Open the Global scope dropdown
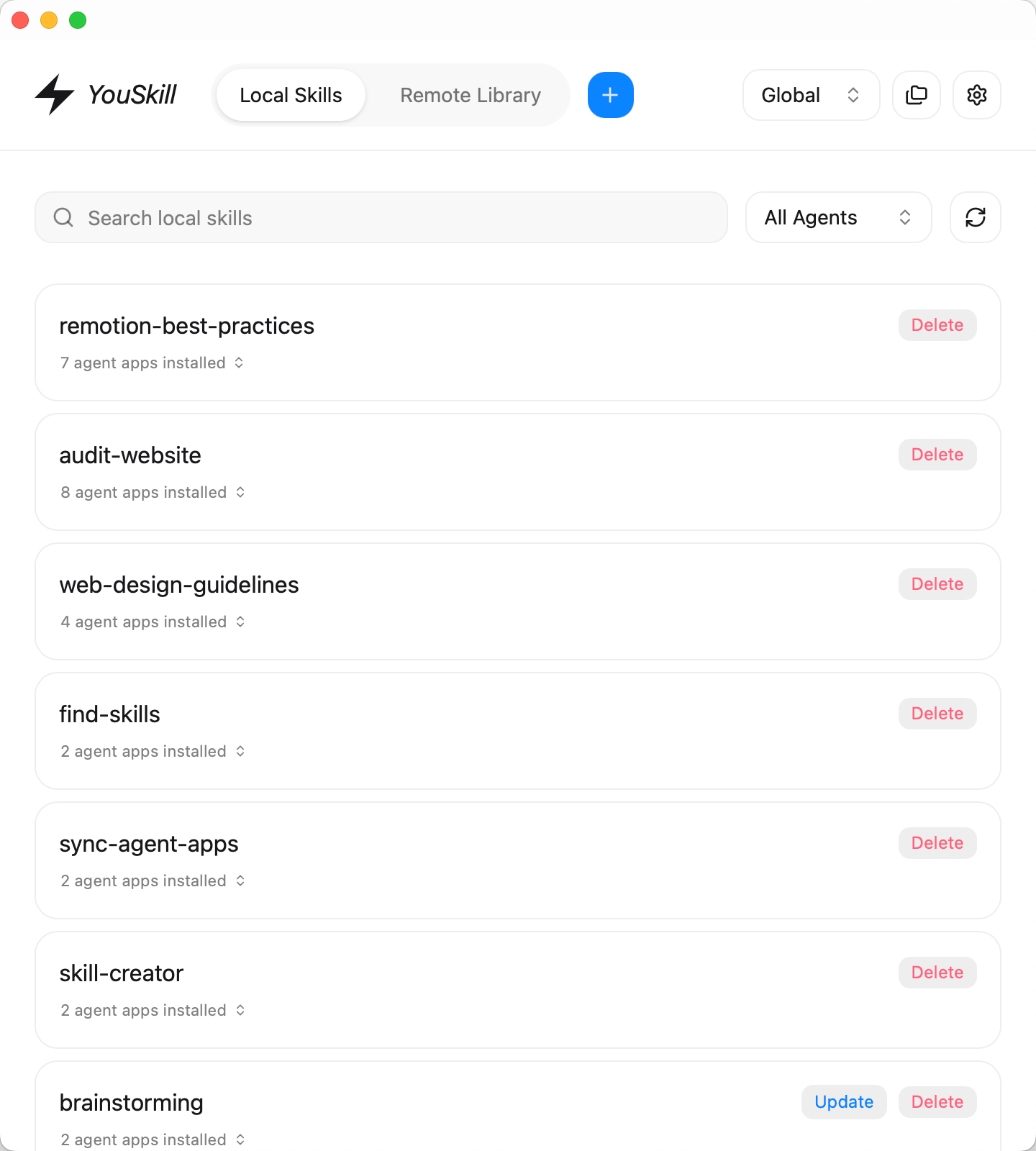 coord(811,94)
